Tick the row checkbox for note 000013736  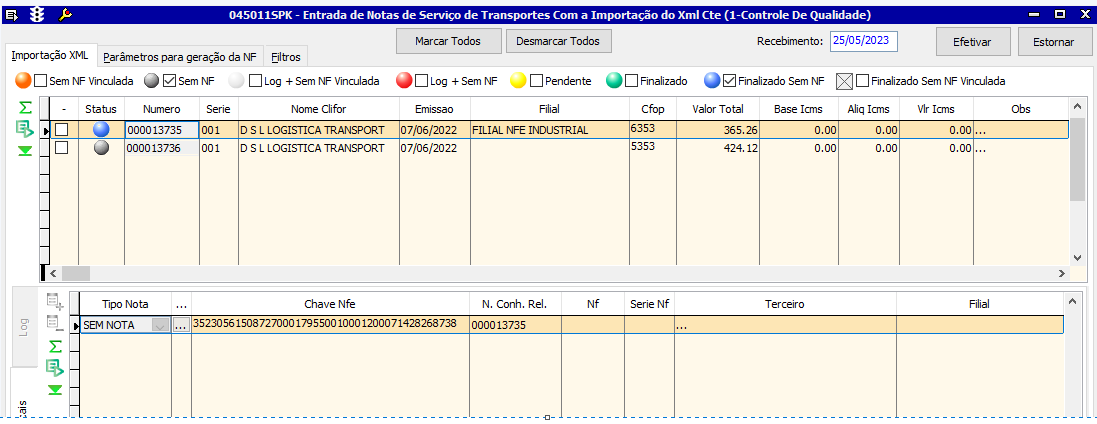pyautogui.click(x=62, y=148)
